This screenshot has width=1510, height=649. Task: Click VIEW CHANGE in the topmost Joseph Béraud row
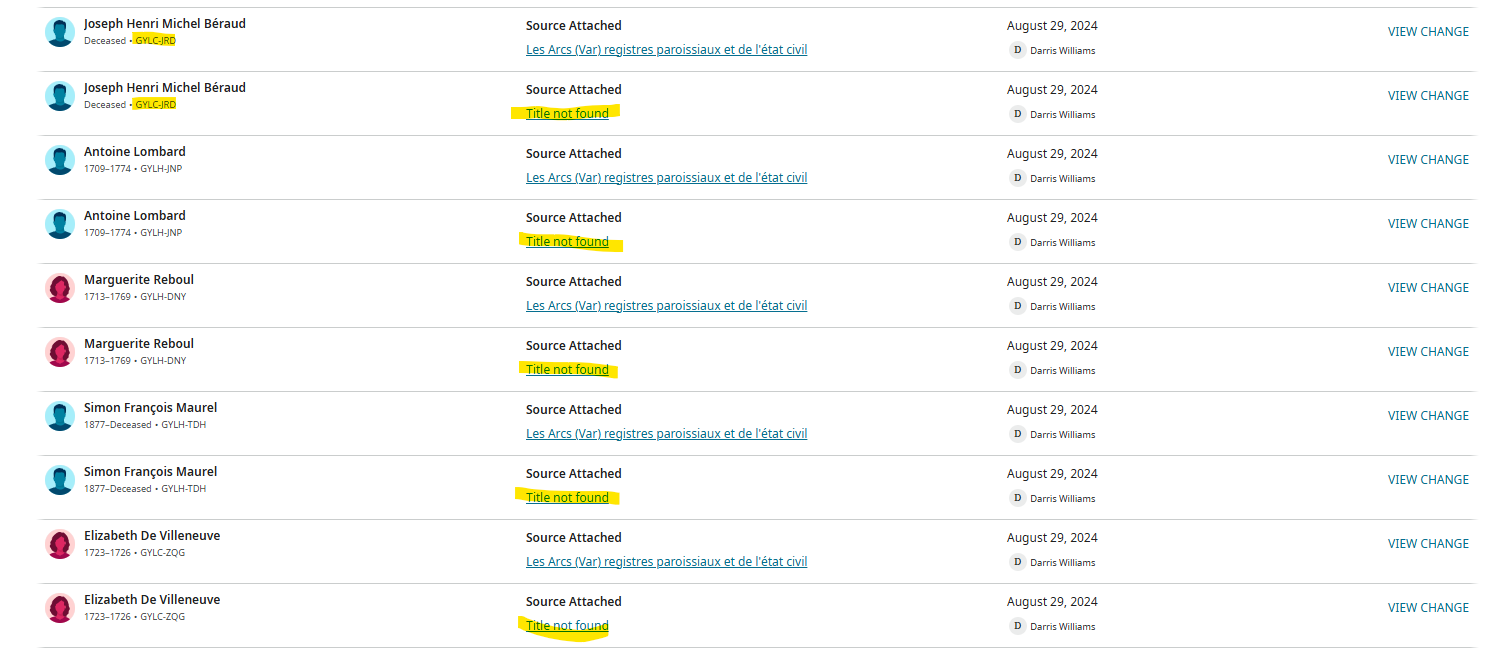coord(1428,32)
